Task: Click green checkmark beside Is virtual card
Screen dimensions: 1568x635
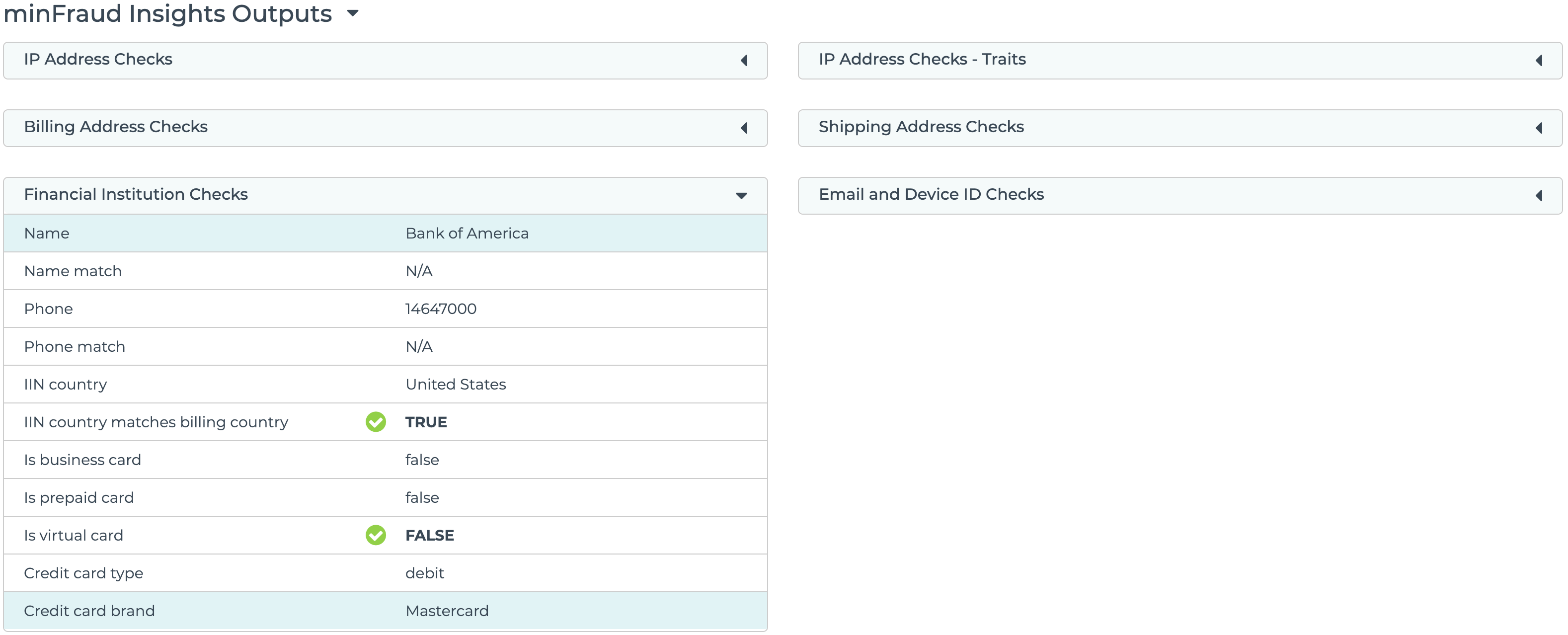Action: click(x=376, y=535)
